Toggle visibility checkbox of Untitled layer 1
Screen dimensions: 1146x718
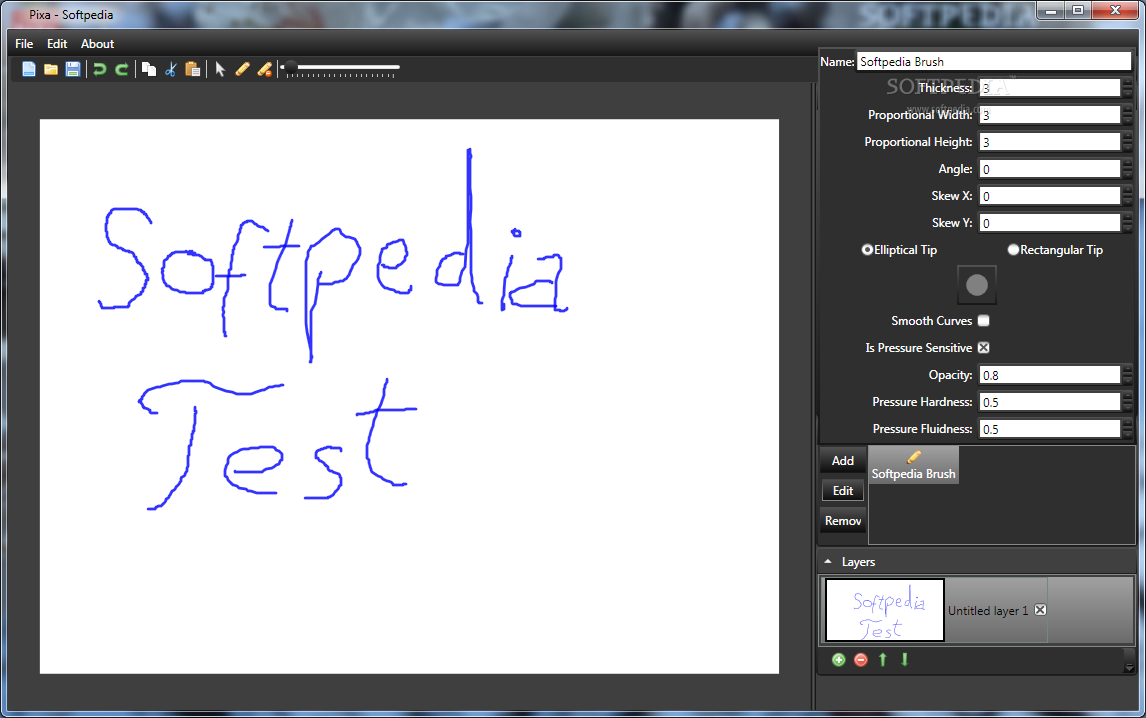point(1040,610)
